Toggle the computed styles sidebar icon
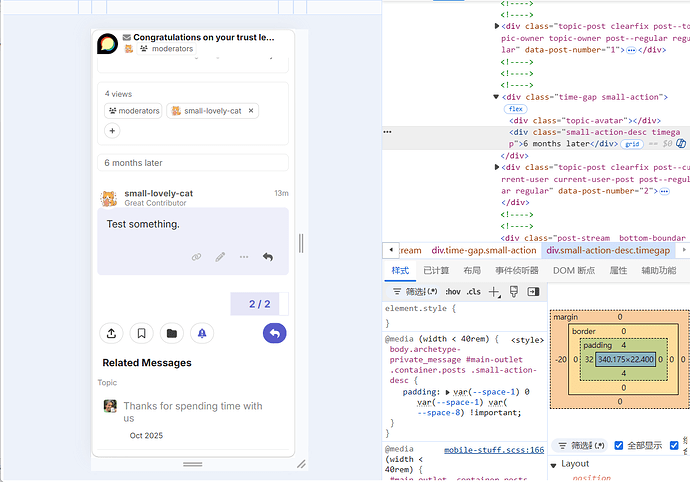The height and width of the screenshot is (482, 690). tap(533, 291)
